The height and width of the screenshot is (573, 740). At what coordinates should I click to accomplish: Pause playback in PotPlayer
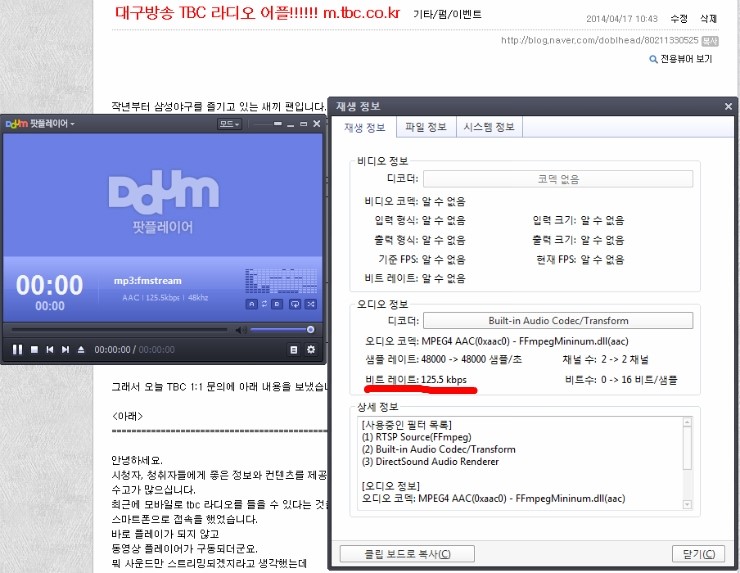click(17, 349)
